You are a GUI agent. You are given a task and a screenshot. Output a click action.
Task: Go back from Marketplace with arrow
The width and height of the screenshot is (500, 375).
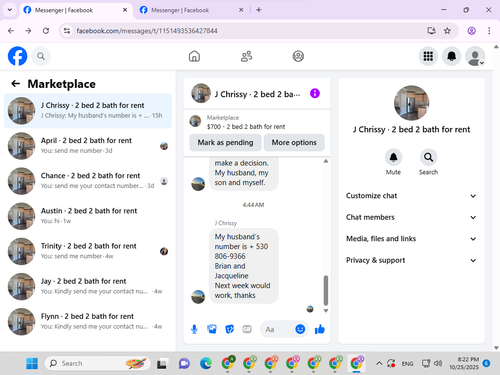(x=15, y=84)
